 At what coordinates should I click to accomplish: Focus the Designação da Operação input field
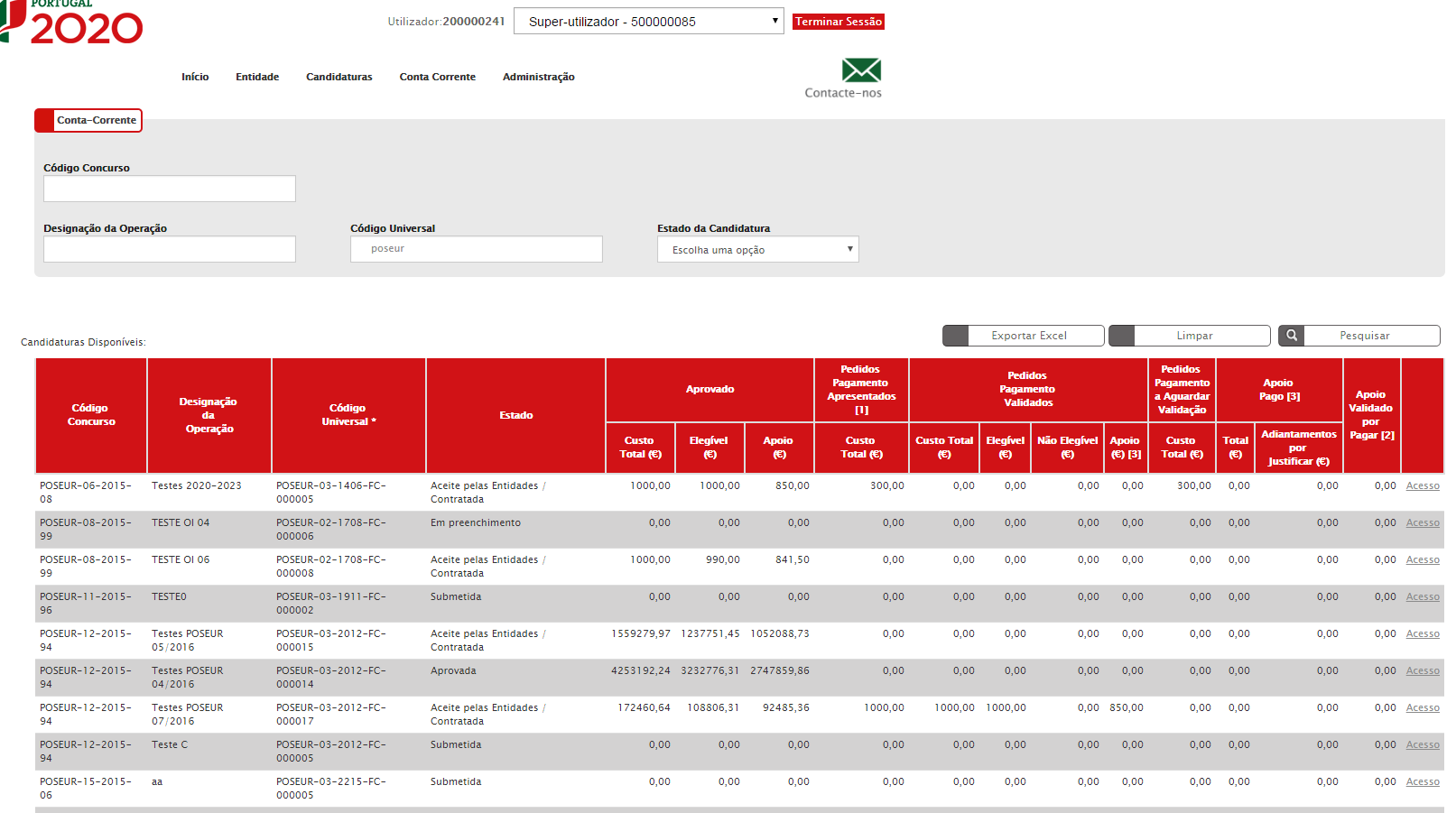[170, 249]
